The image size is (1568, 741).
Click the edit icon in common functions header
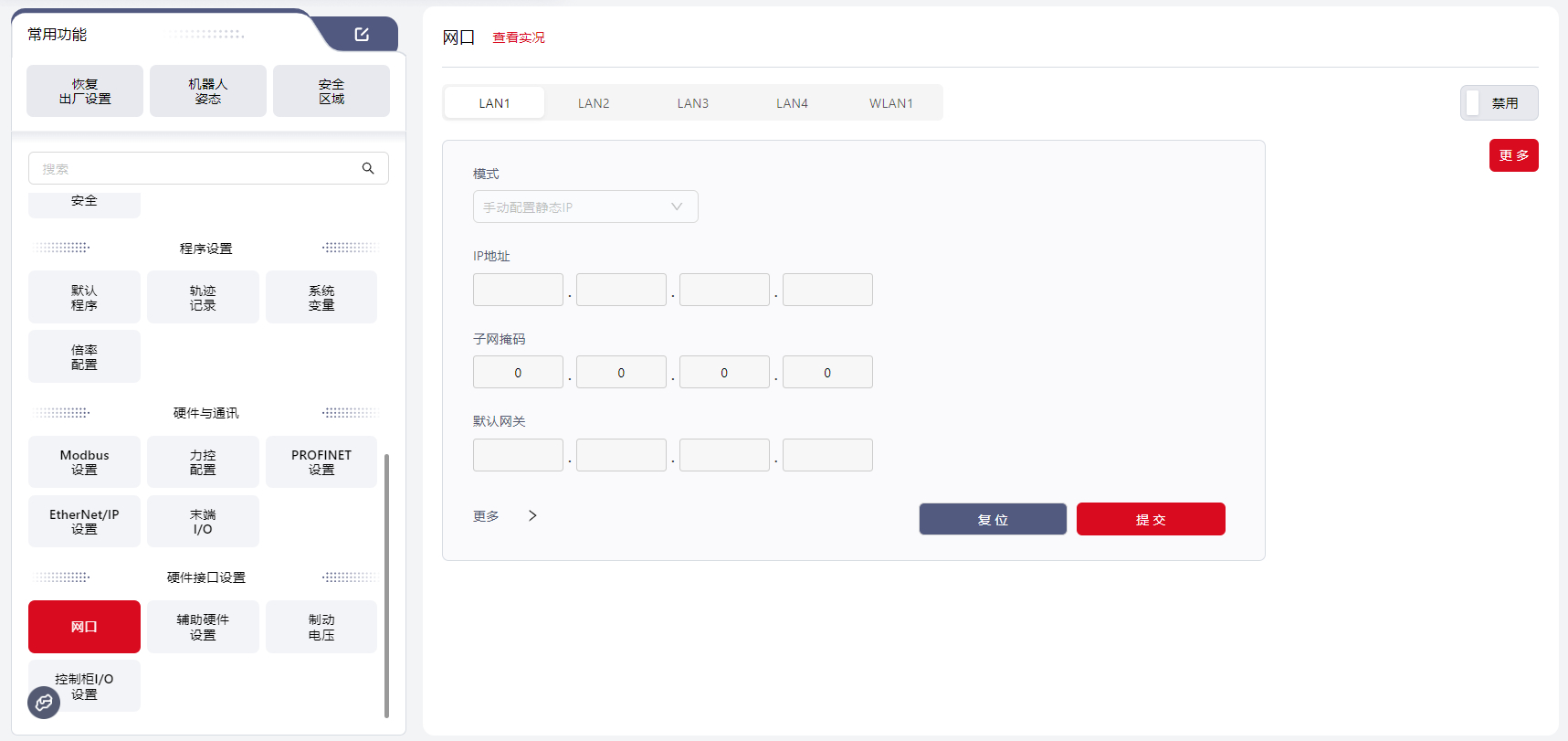(362, 35)
